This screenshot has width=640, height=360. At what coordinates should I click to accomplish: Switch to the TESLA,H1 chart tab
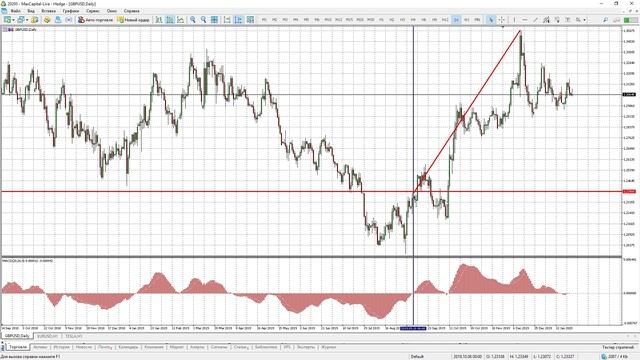click(x=74, y=336)
